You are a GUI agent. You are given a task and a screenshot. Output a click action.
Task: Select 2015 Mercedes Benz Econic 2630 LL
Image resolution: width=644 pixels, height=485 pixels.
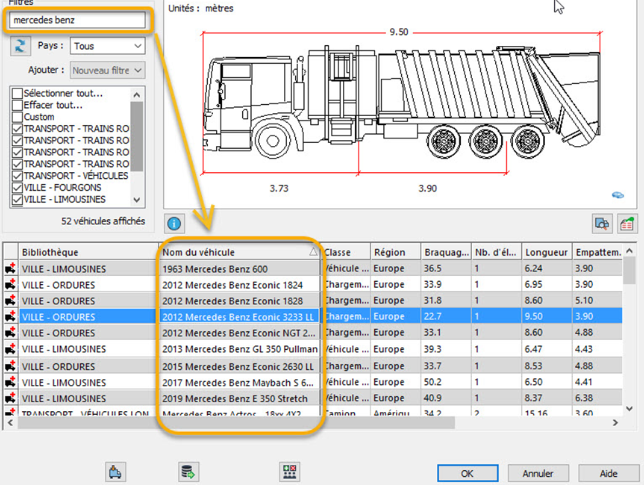click(x=313, y=366)
